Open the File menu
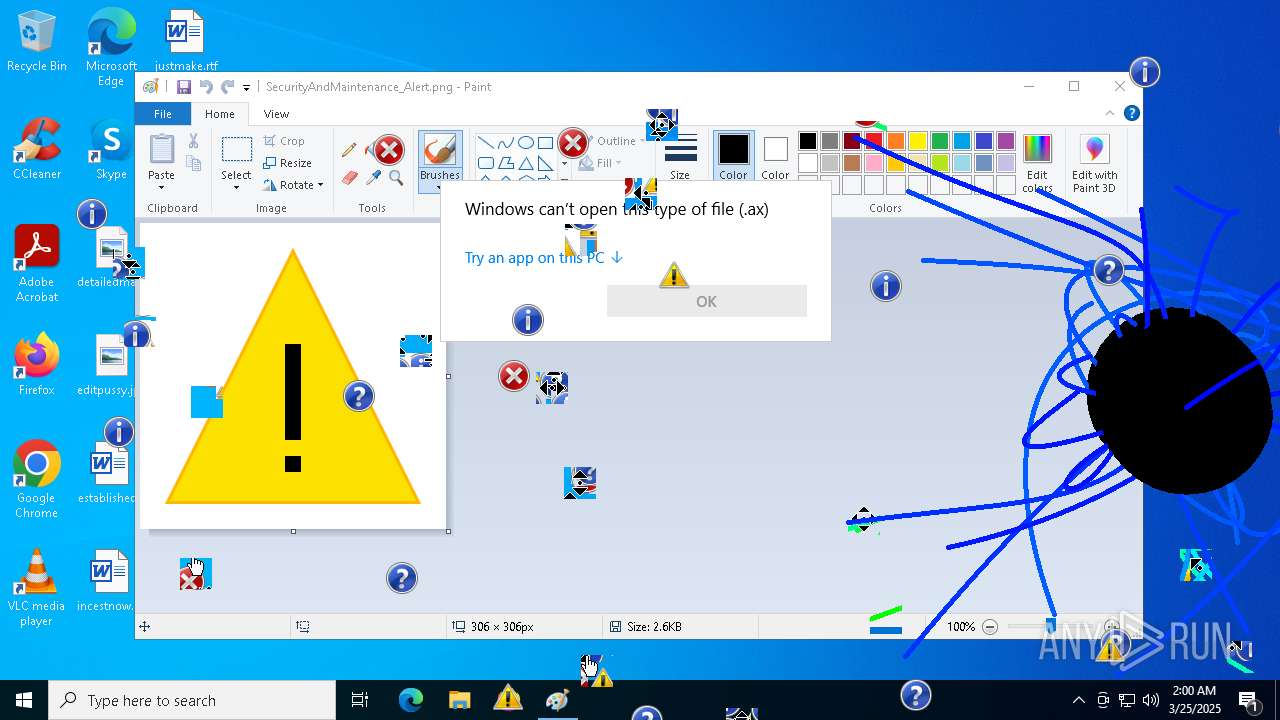The width and height of the screenshot is (1280, 720). [162, 114]
